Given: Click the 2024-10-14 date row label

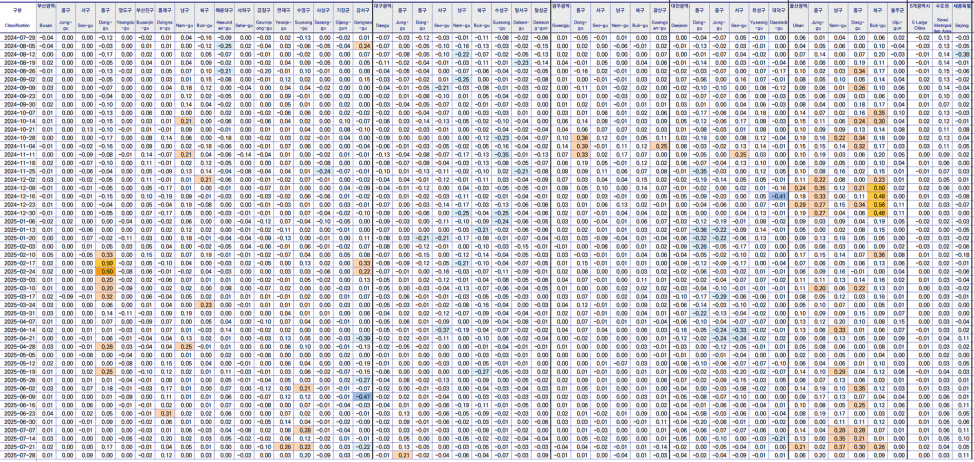Looking at the screenshot, I should [17, 121].
